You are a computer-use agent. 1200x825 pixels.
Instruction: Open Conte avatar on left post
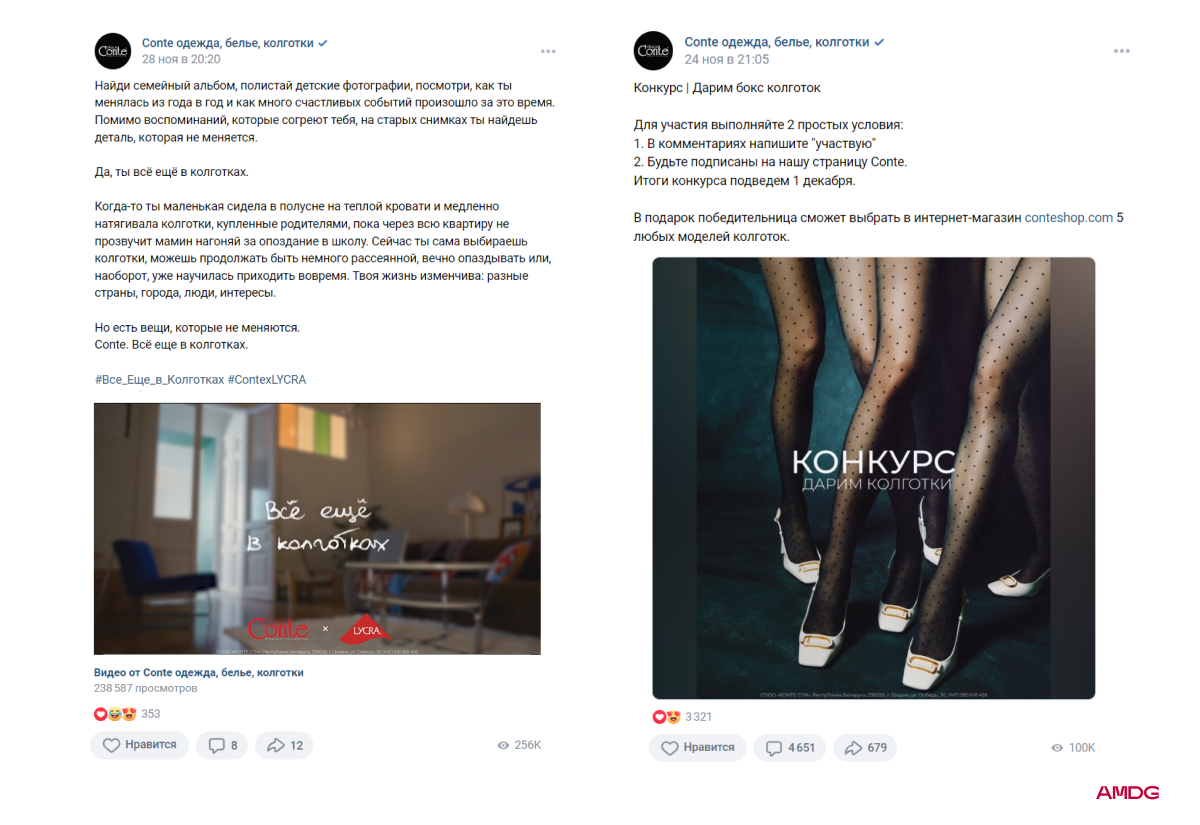[x=113, y=51]
